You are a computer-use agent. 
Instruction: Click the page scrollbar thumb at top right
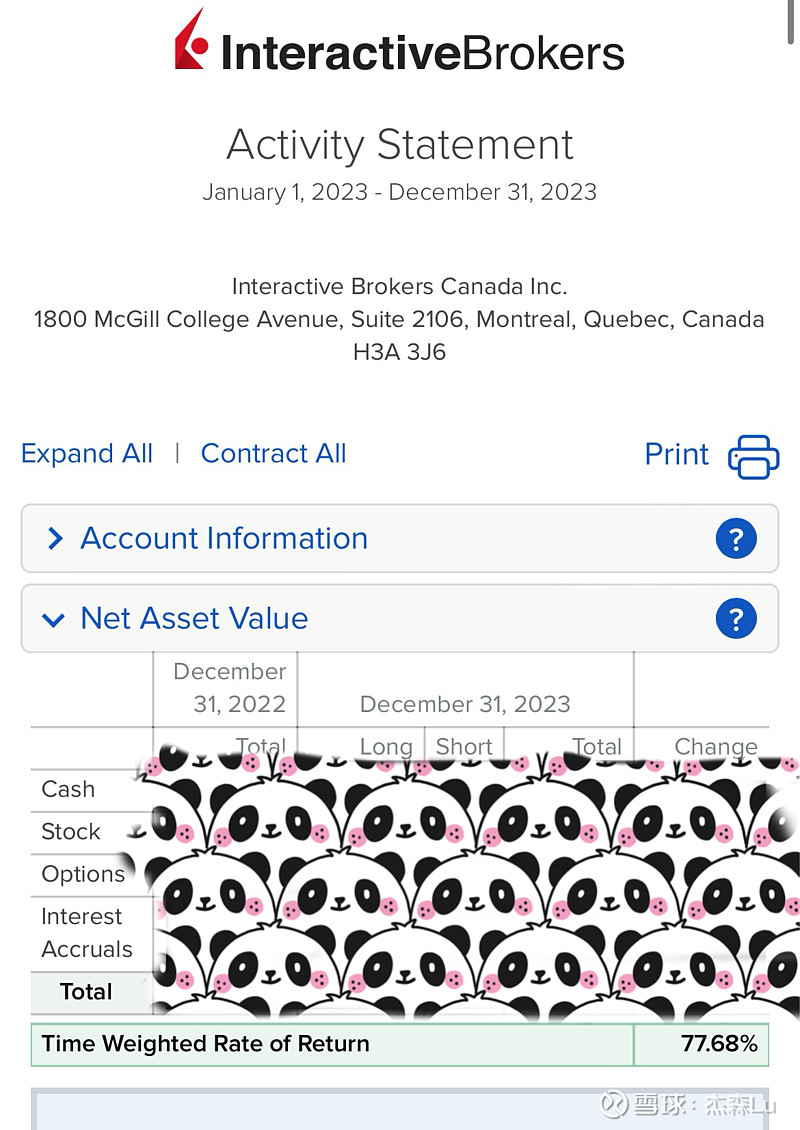(791, 22)
